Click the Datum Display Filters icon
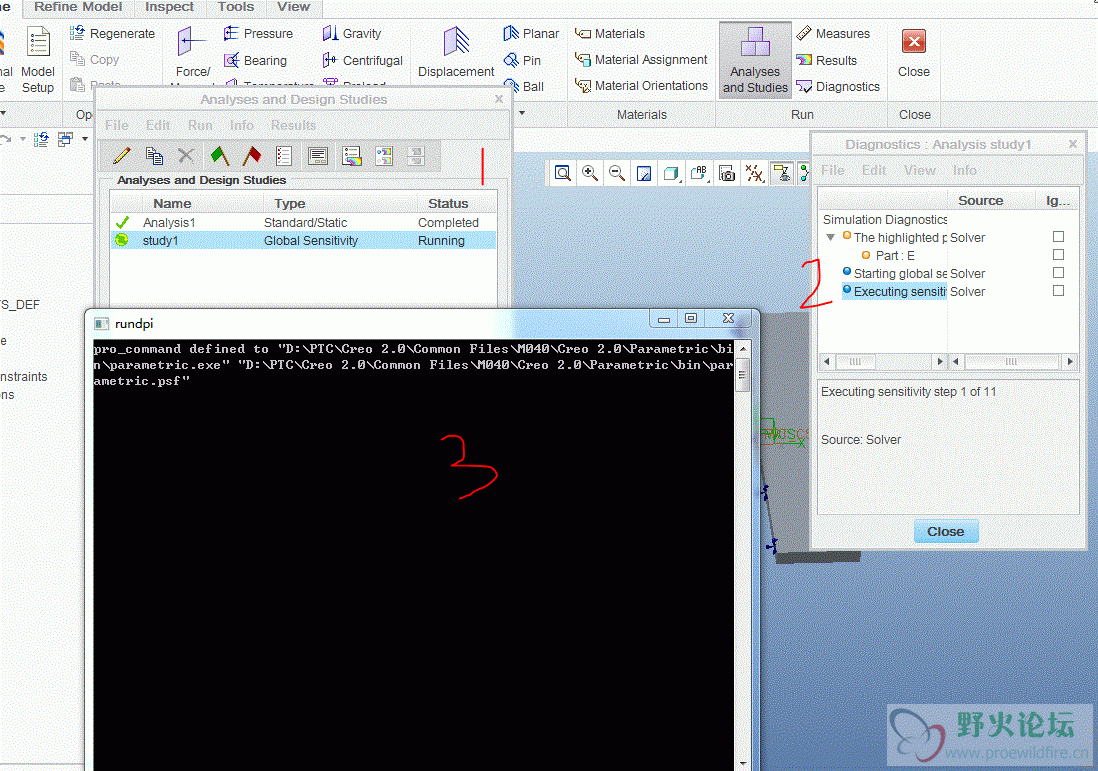Image resolution: width=1098 pixels, height=771 pixels. (x=754, y=173)
